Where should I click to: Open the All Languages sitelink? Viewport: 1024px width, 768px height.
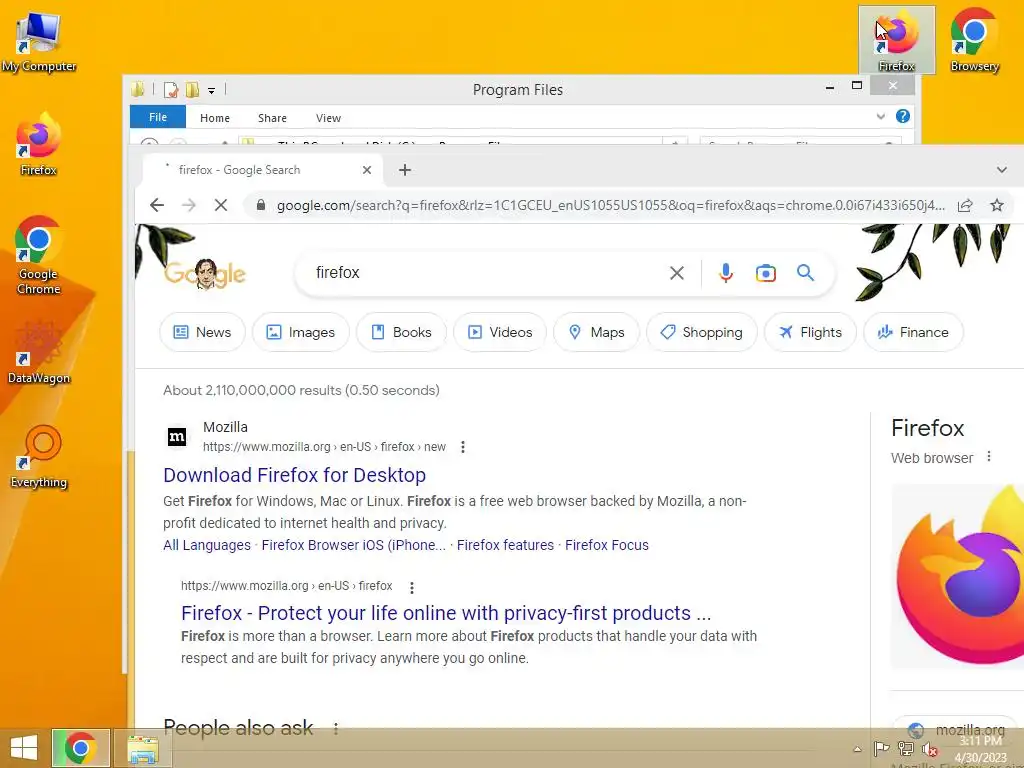(x=207, y=545)
